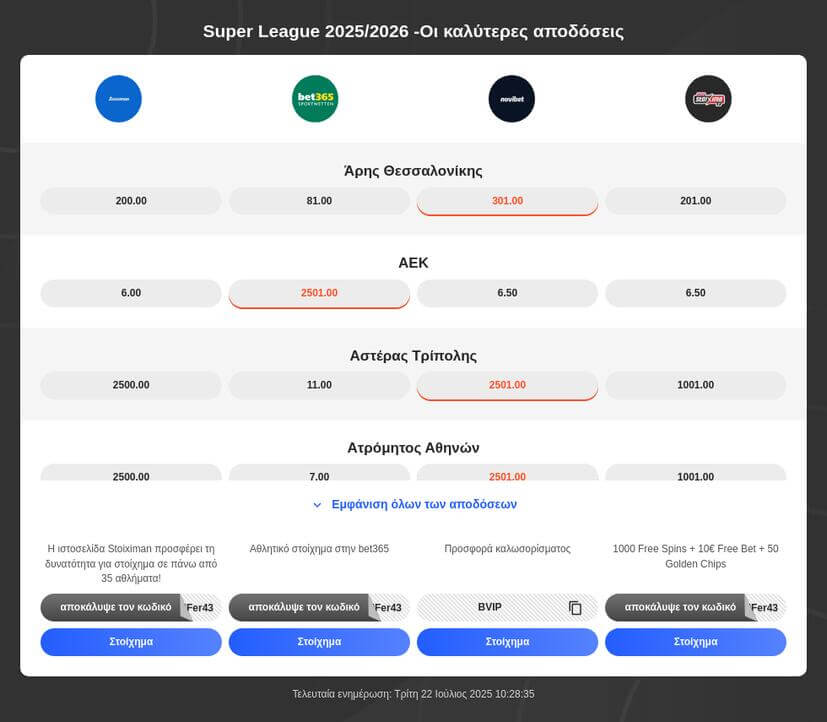The width and height of the screenshot is (827, 722).
Task: Expand all odds with chevron arrow
Action: tap(317, 505)
